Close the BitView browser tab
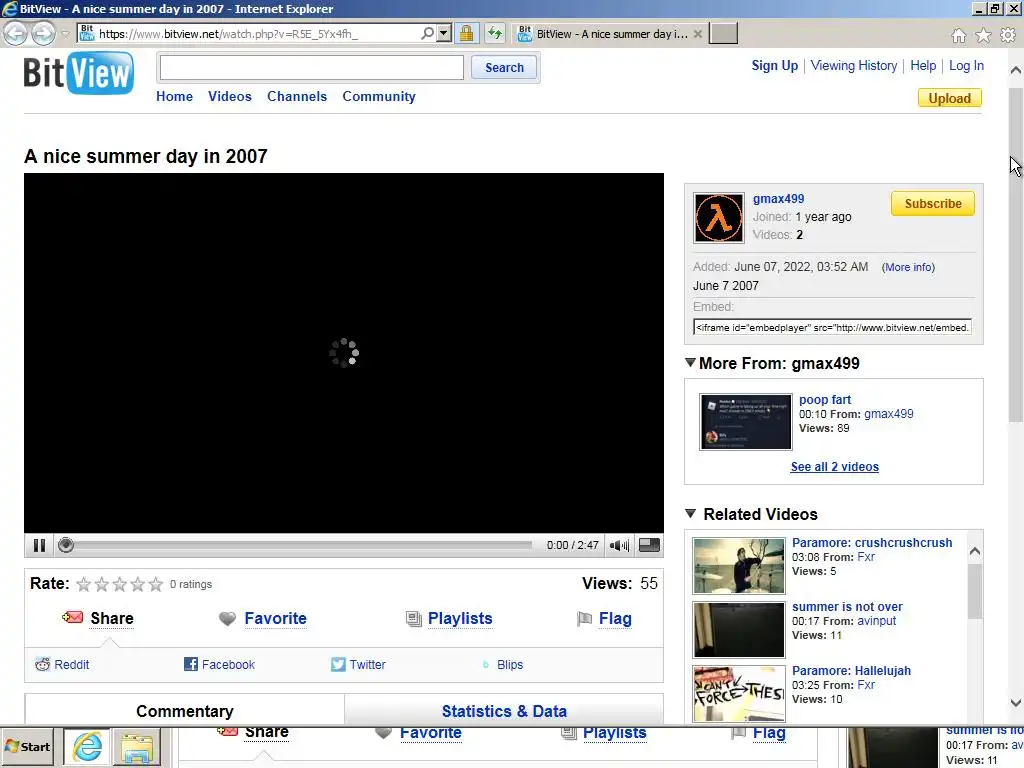This screenshot has height=768, width=1024. tap(697, 34)
